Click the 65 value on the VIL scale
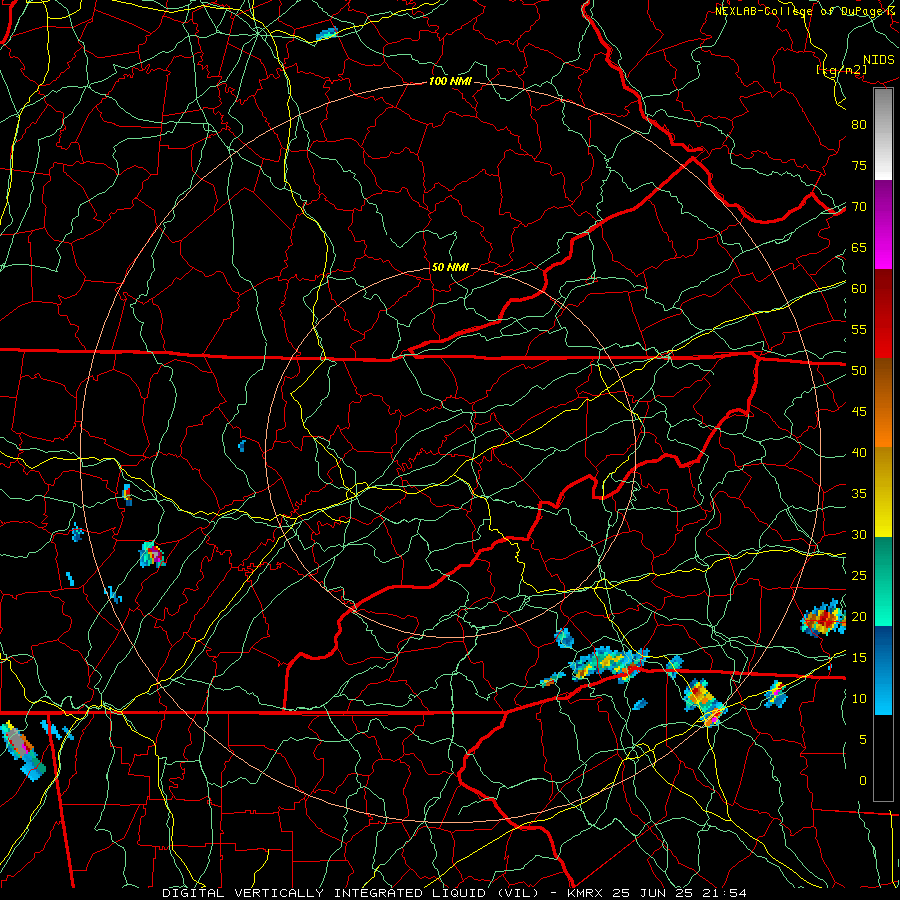The height and width of the screenshot is (900, 900). (x=859, y=248)
